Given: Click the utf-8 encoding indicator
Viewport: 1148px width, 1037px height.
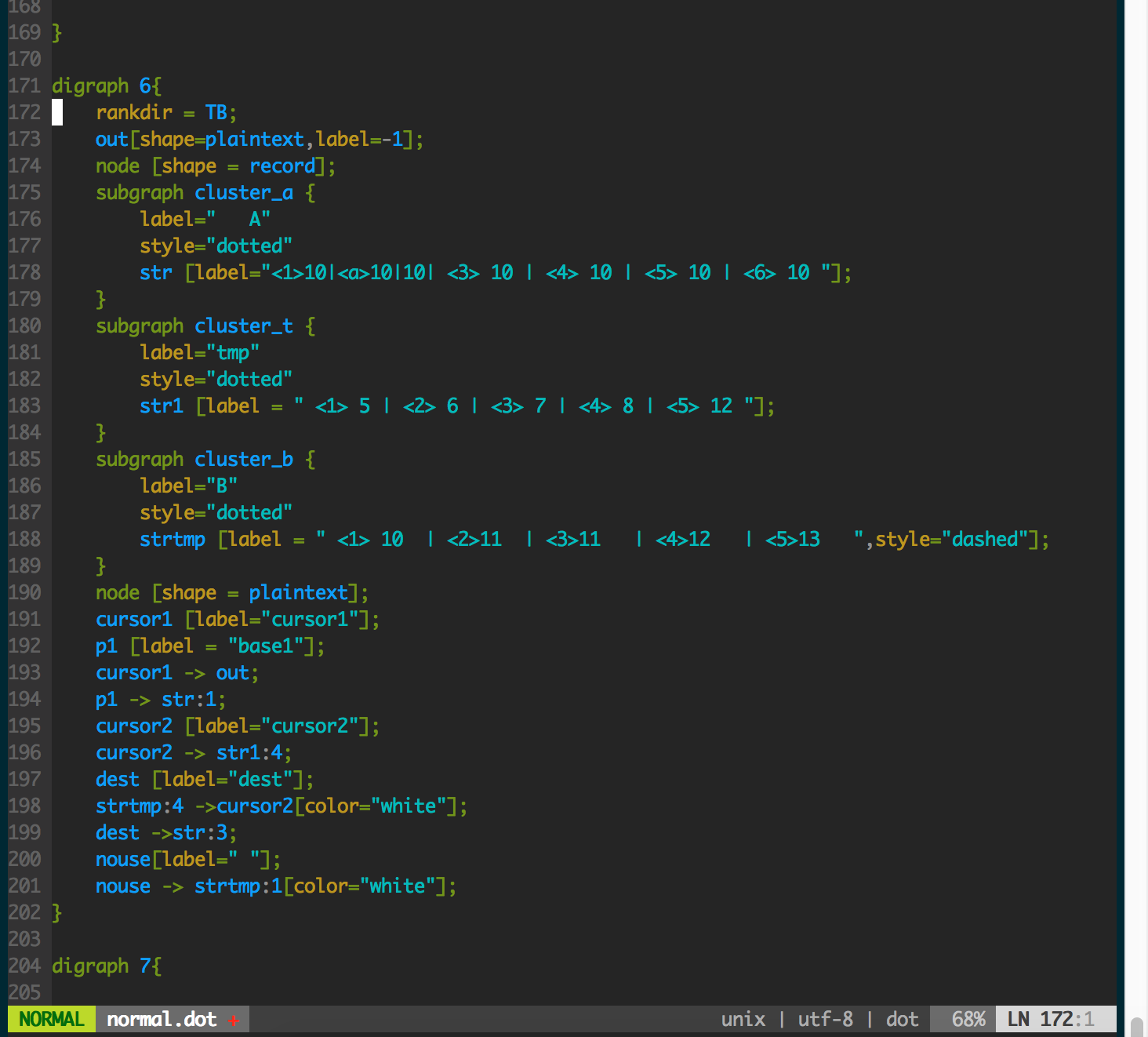Looking at the screenshot, I should [825, 1019].
